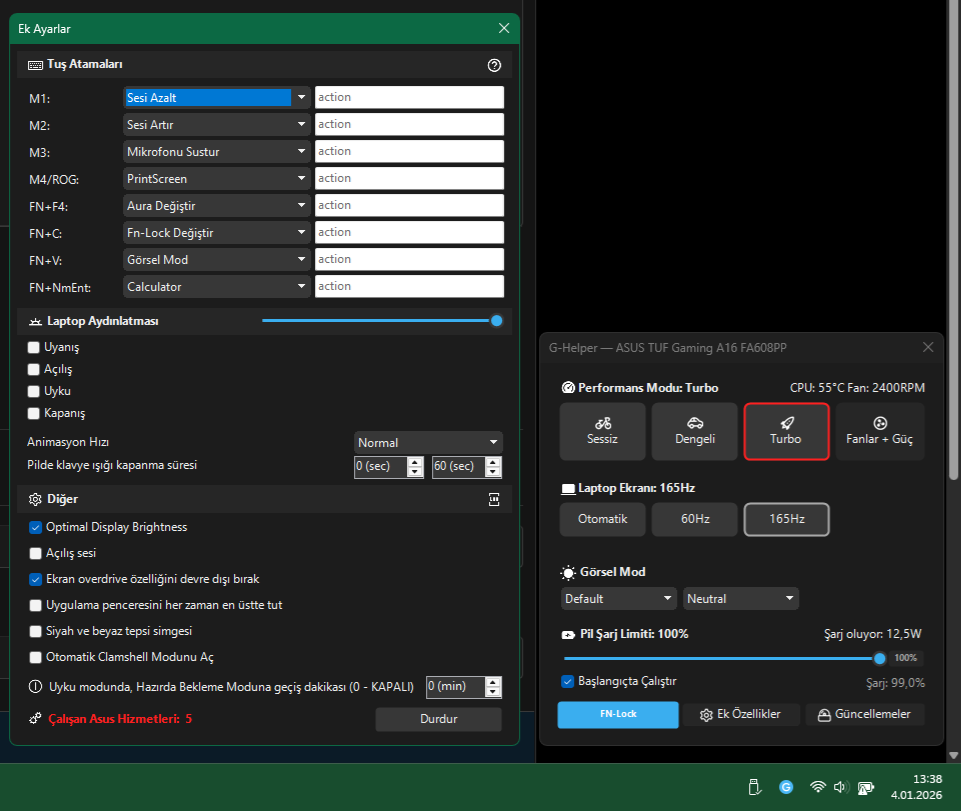This screenshot has height=811, width=961.
Task: Open Wi-Fi network tray icon
Action: click(x=817, y=787)
